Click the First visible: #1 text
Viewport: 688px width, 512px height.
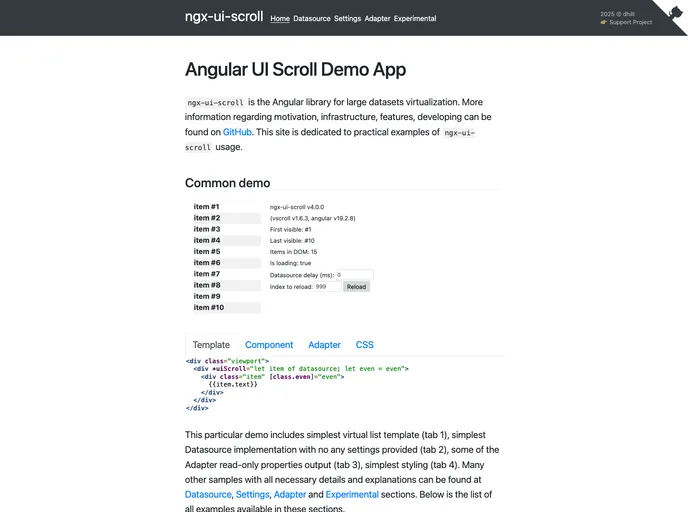(x=290, y=229)
